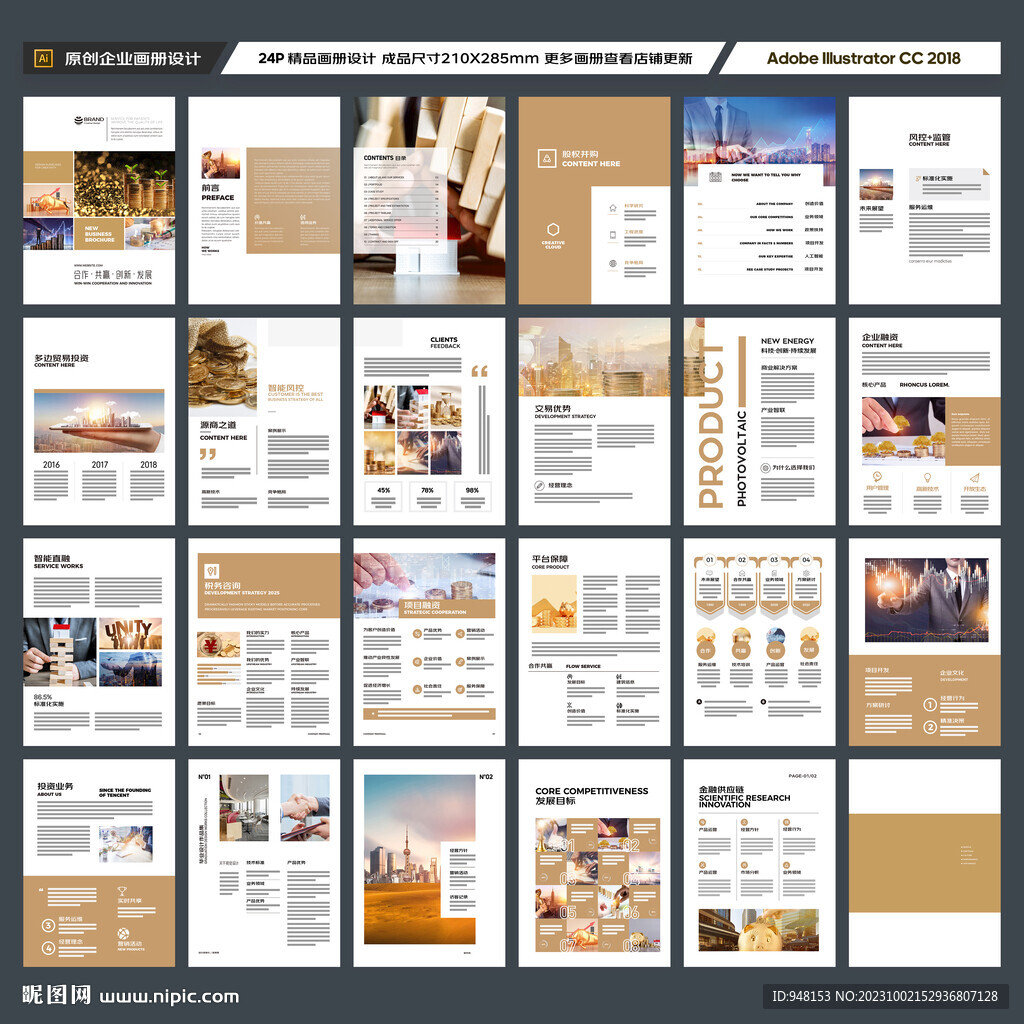Click the globe icon on 股权并购 page
The width and height of the screenshot is (1024, 1024).
tap(613, 264)
